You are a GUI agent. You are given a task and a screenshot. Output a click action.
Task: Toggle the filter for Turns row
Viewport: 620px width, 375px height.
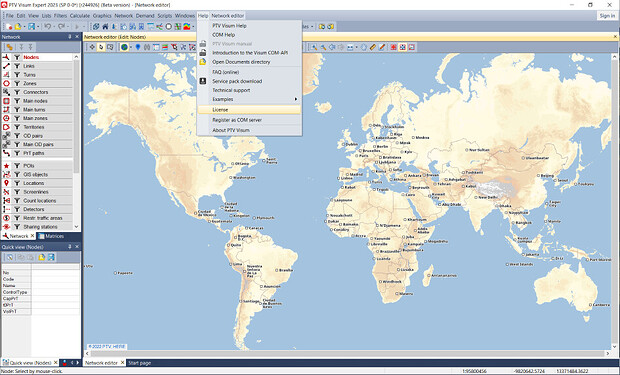coord(17,75)
